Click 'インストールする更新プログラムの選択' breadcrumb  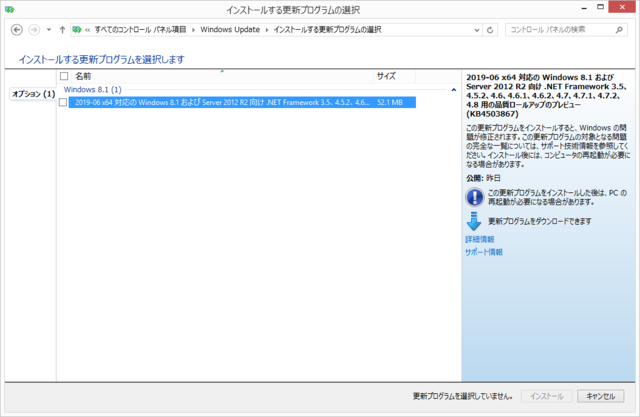click(327, 30)
